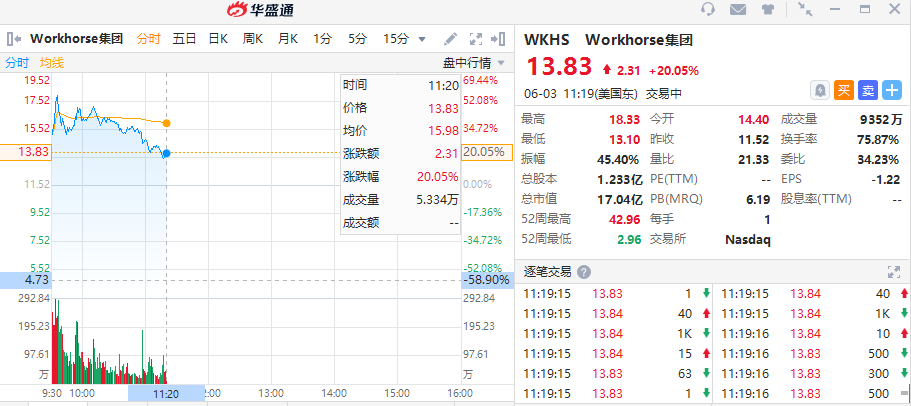Maximize the 华盛通 window
The height and width of the screenshot is (406, 911).
point(865,9)
